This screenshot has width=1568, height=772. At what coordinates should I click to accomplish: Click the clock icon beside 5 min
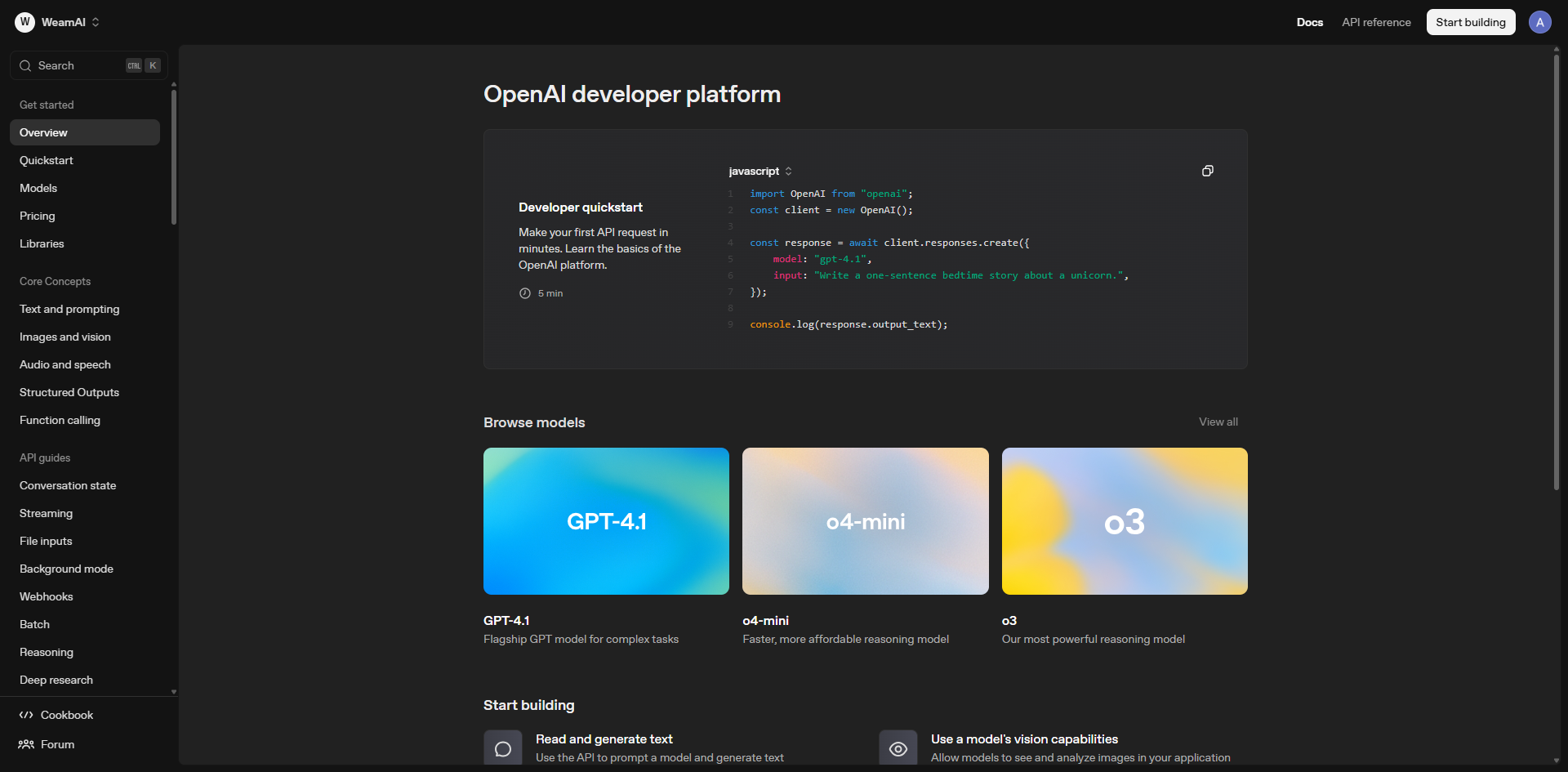pos(525,293)
